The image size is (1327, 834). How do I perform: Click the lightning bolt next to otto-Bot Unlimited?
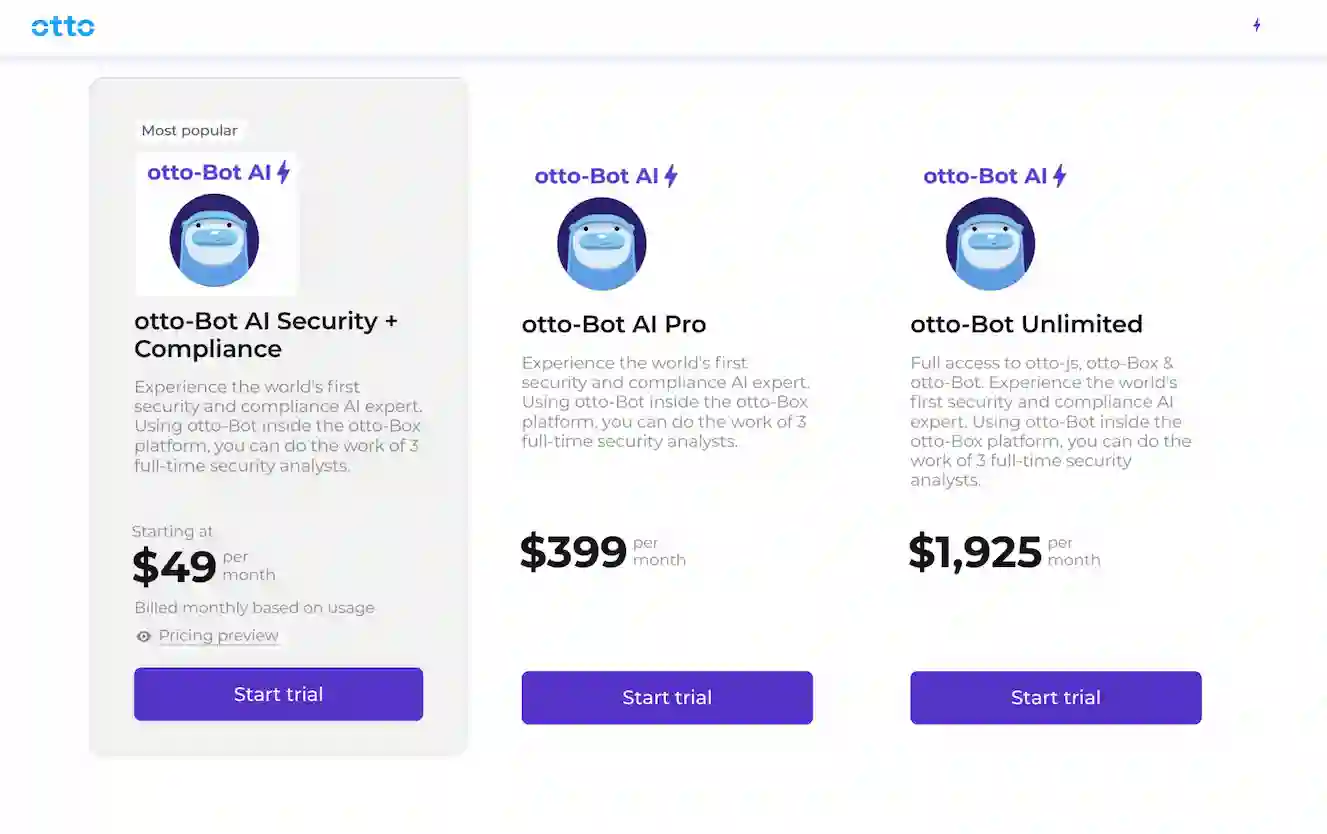point(1061,175)
